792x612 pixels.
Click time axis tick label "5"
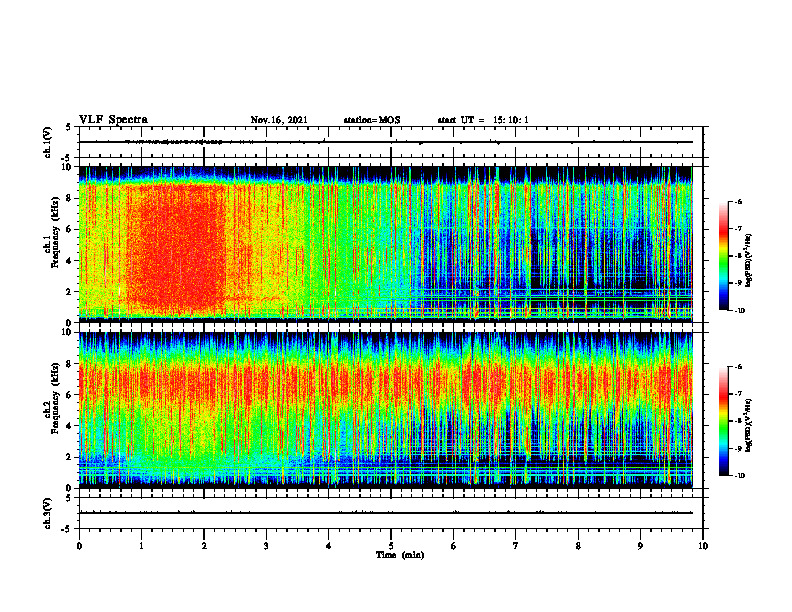[x=391, y=546]
